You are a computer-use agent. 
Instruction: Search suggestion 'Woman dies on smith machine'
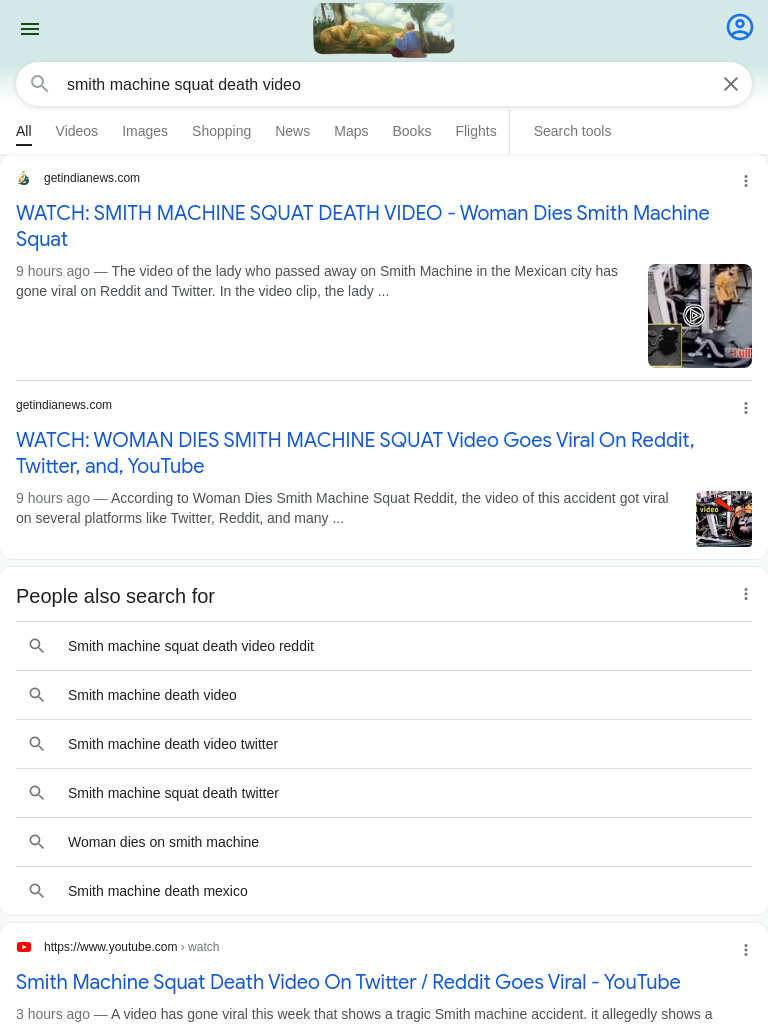click(384, 842)
